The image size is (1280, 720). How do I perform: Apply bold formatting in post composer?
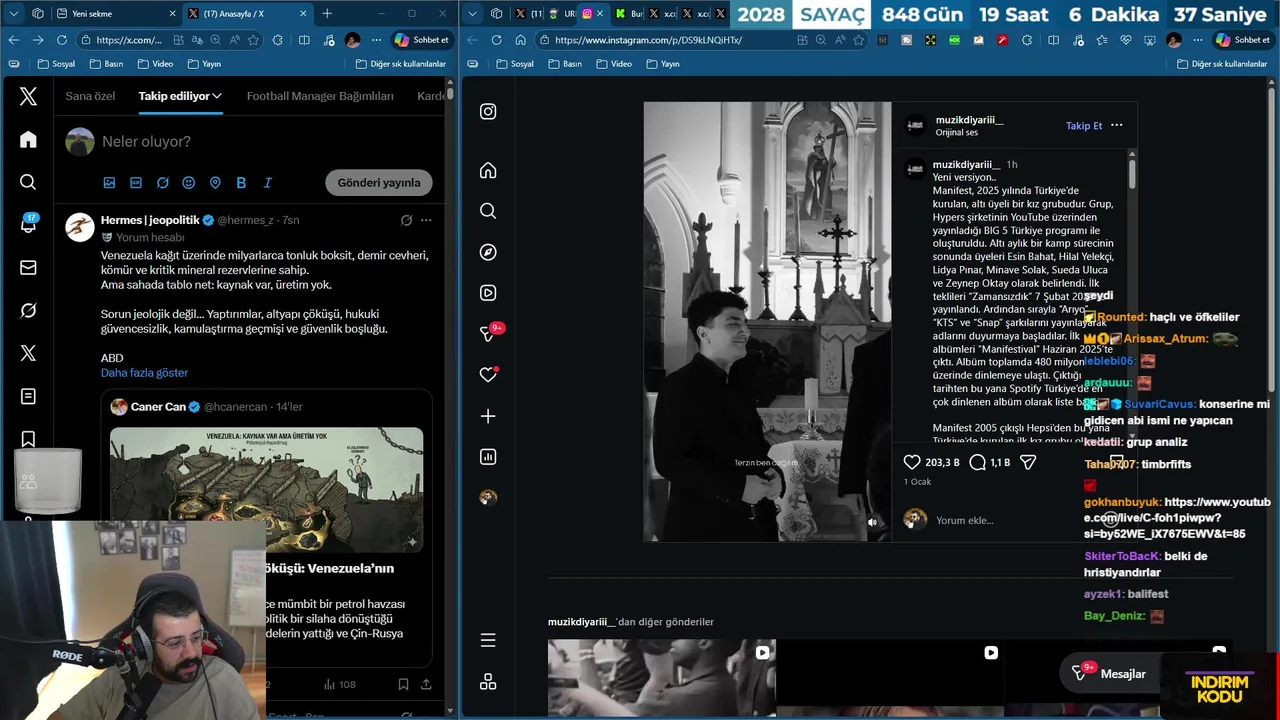click(241, 183)
